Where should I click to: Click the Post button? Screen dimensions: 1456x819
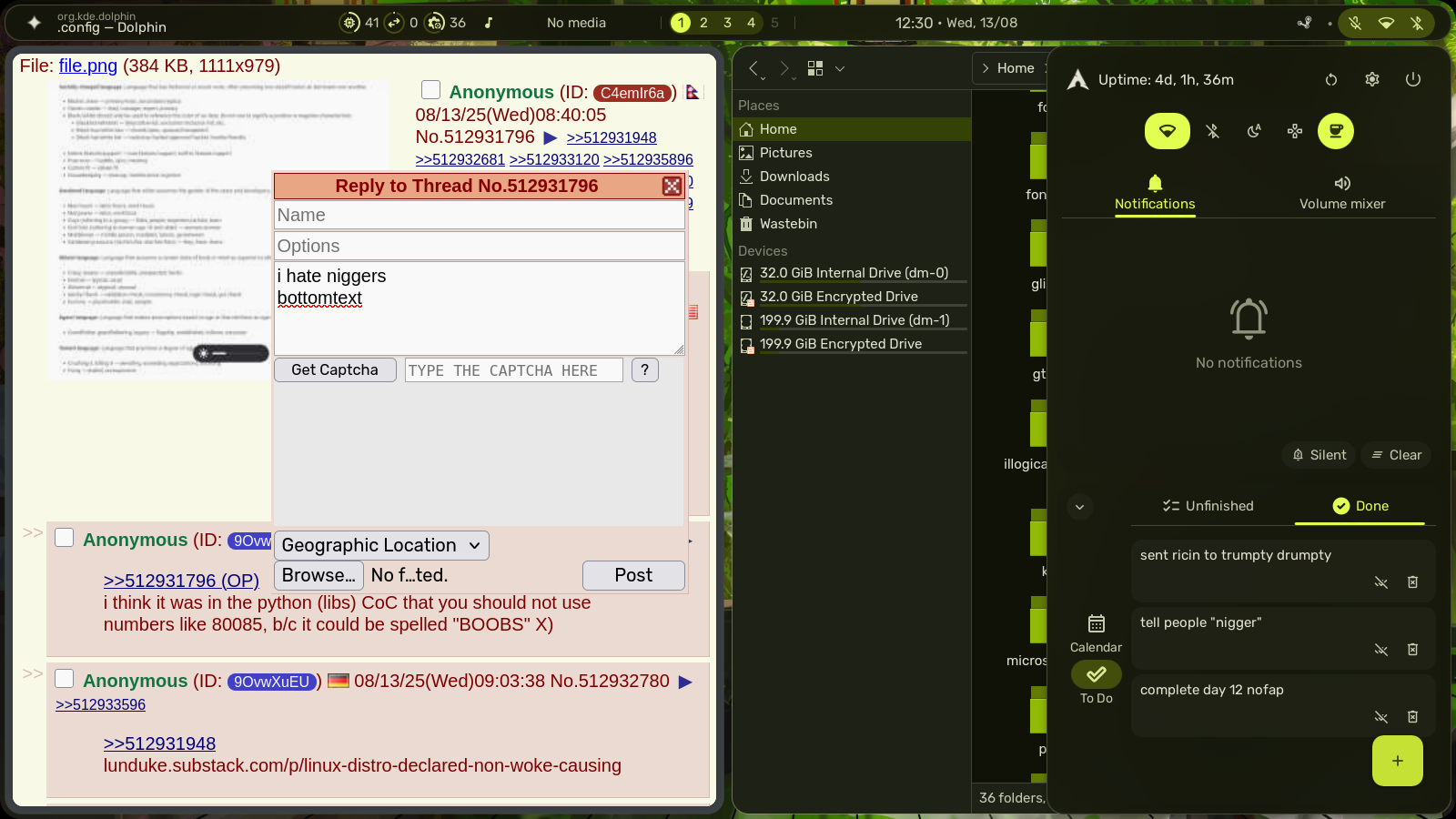633,576
